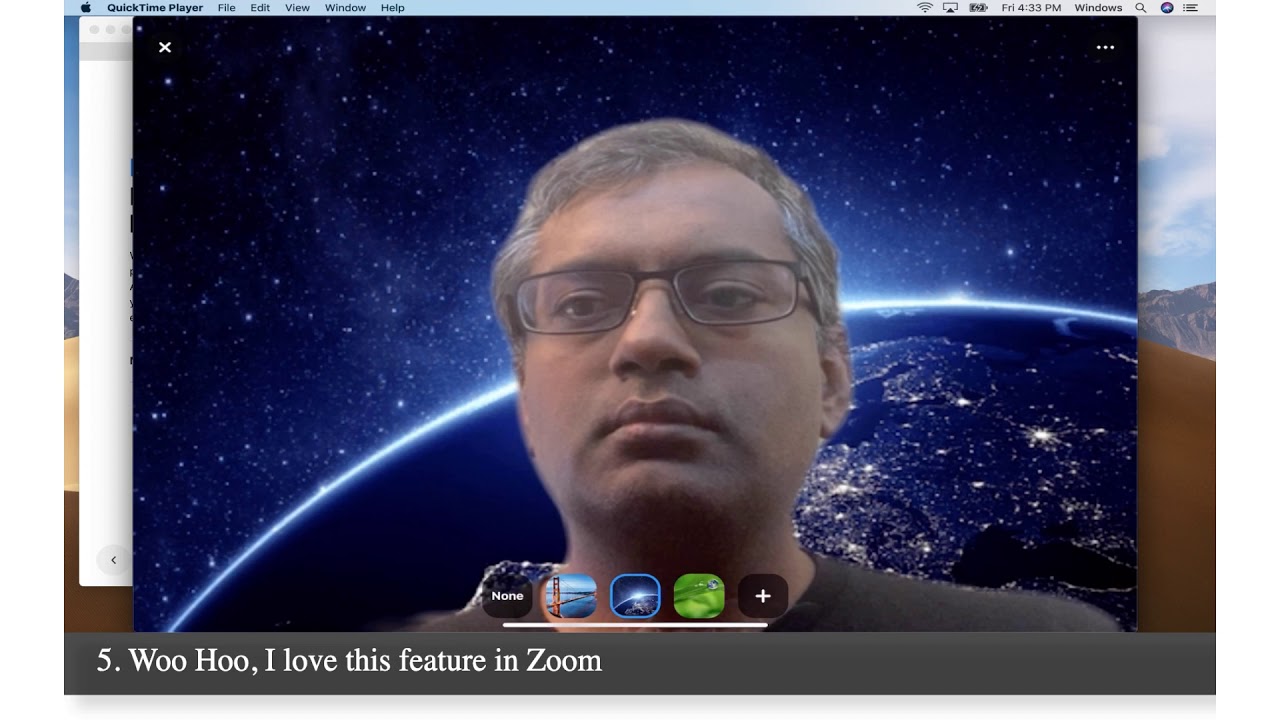Image resolution: width=1280 pixels, height=720 pixels.
Task: Close the virtual background preview with X
Action: pyautogui.click(x=165, y=47)
